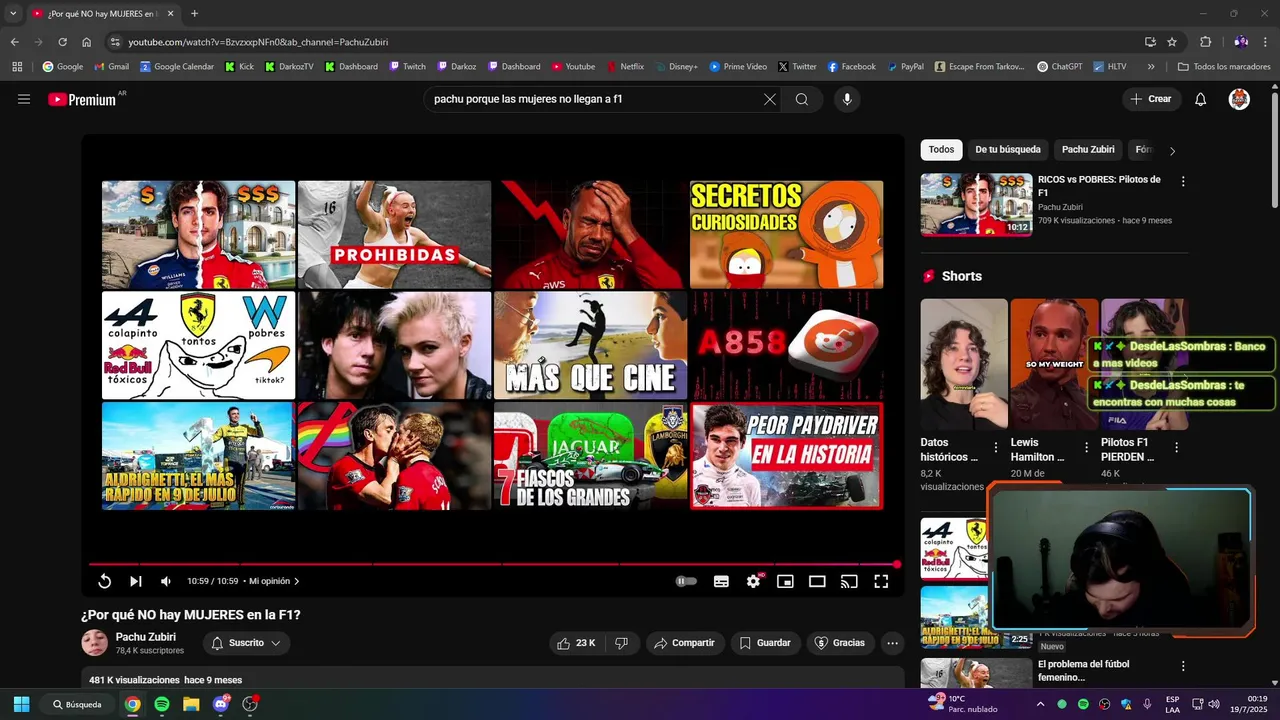Toggle the taskbar microphone icon

(1147, 704)
